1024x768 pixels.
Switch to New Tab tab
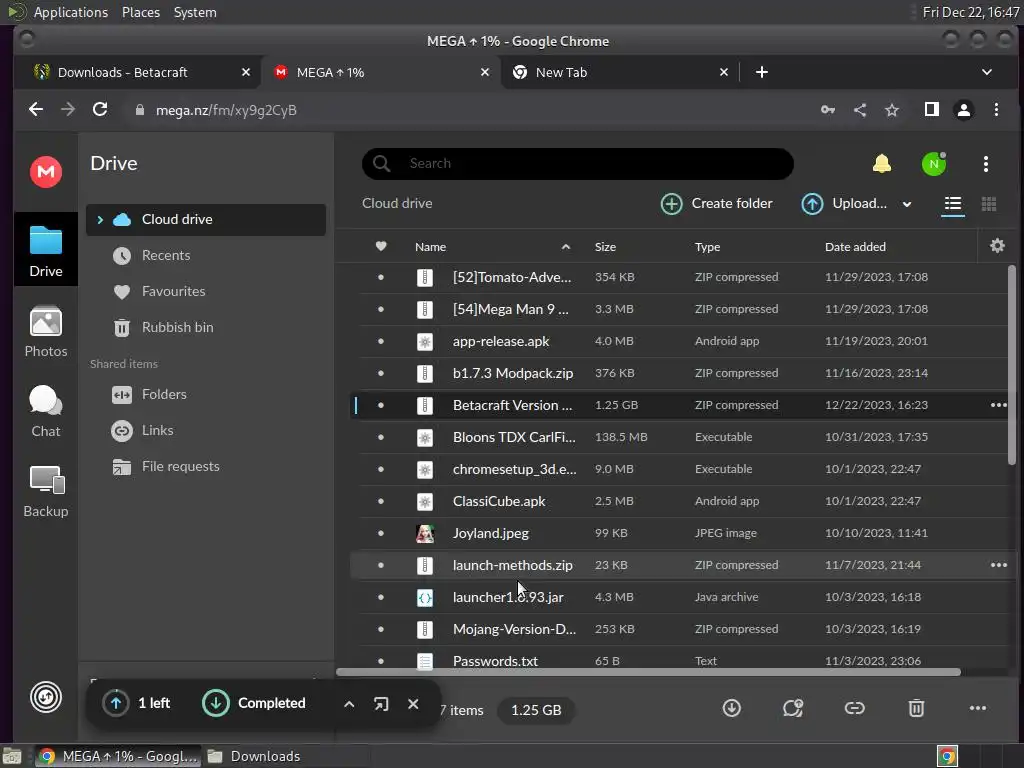pos(620,72)
